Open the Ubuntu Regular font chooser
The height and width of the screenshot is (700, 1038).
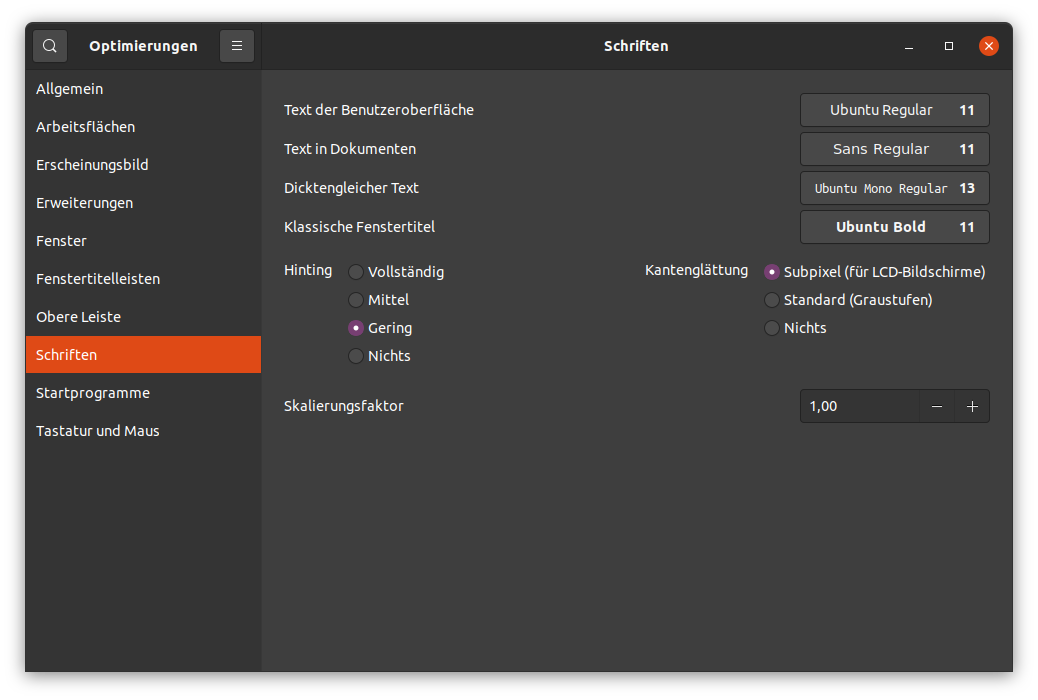click(x=894, y=110)
